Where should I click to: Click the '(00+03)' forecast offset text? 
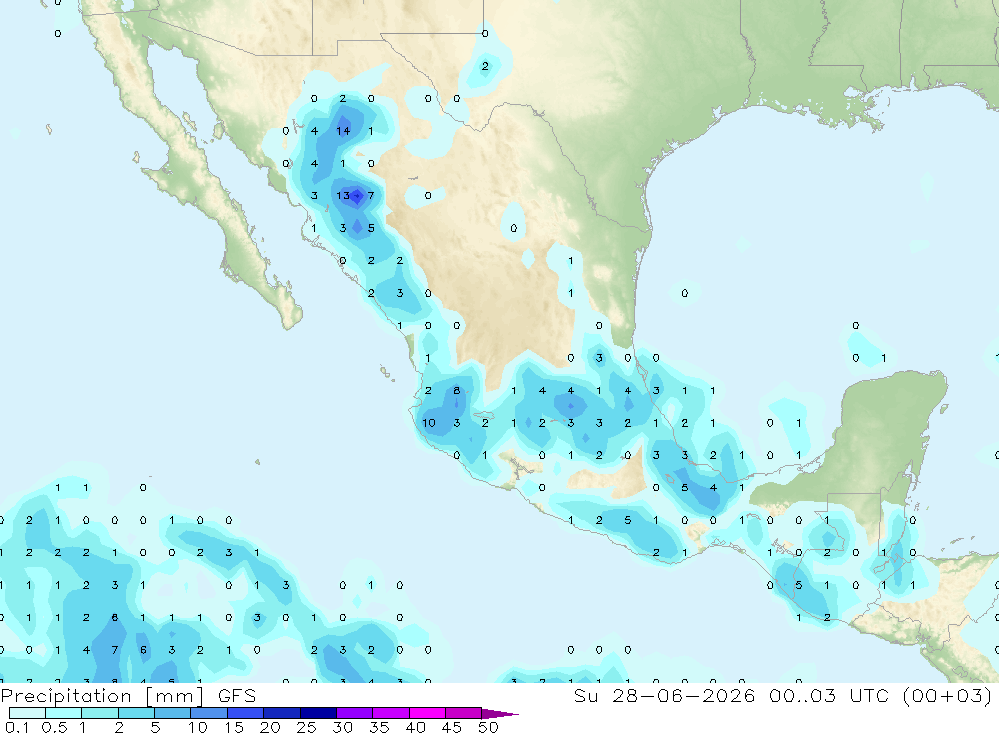click(948, 695)
